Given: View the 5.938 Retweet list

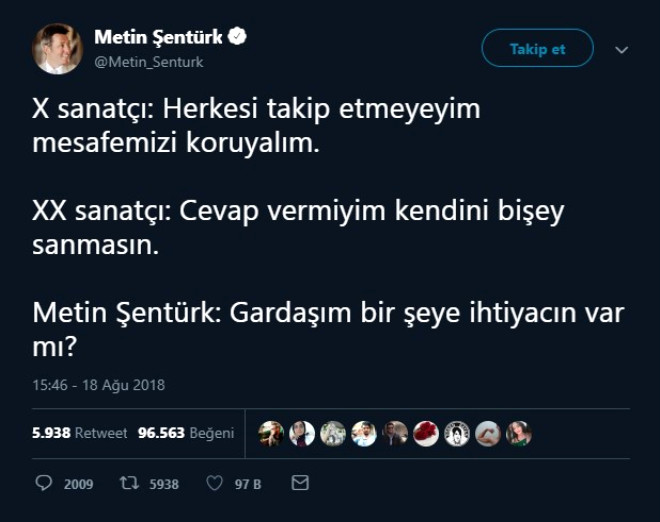Looking at the screenshot, I should (x=80, y=433).
